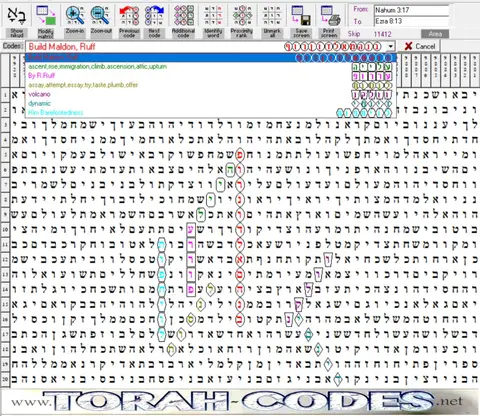Screen dimensions: 480x416
Task: Go to next code using blue-arrow icon
Action: [x=154, y=15]
